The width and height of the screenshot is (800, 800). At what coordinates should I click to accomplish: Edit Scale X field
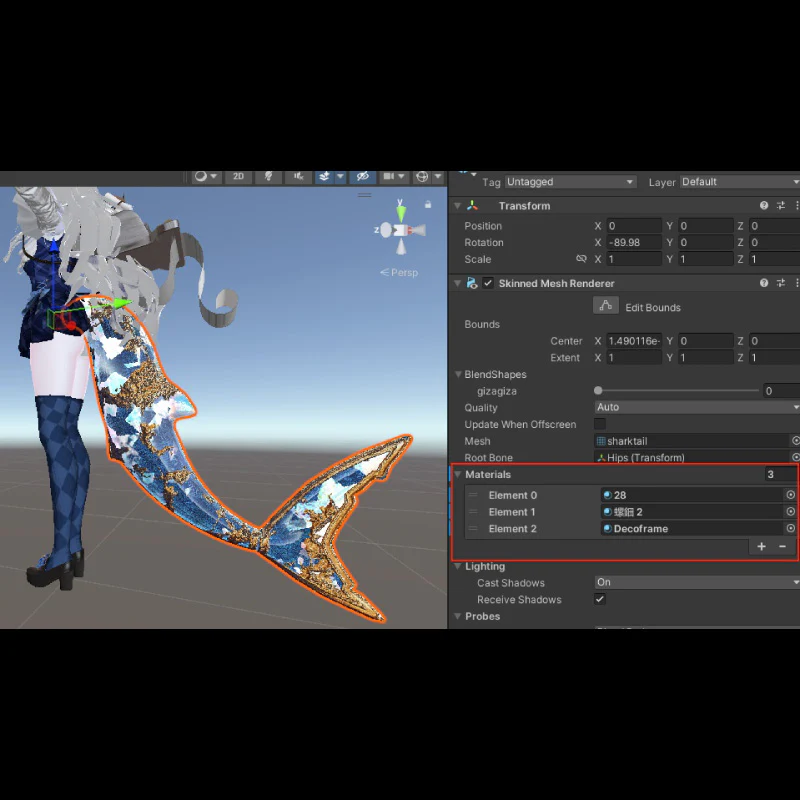click(x=634, y=259)
